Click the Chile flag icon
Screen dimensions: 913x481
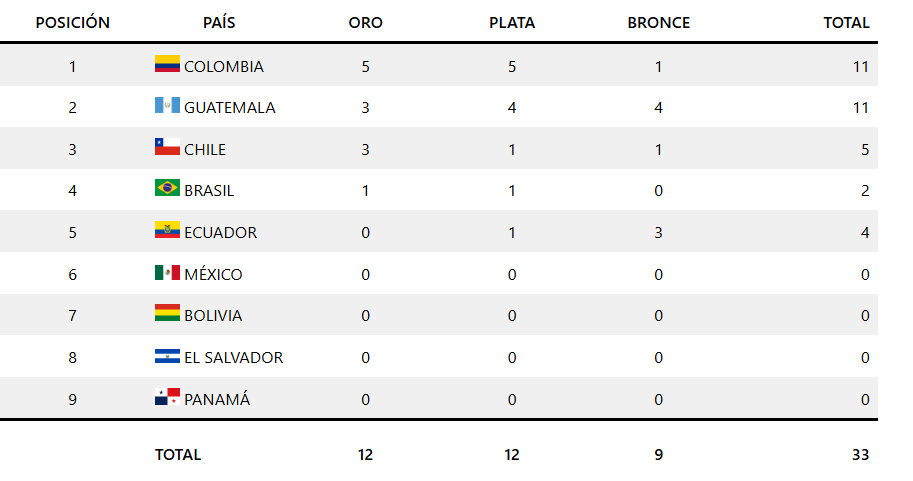(x=167, y=148)
